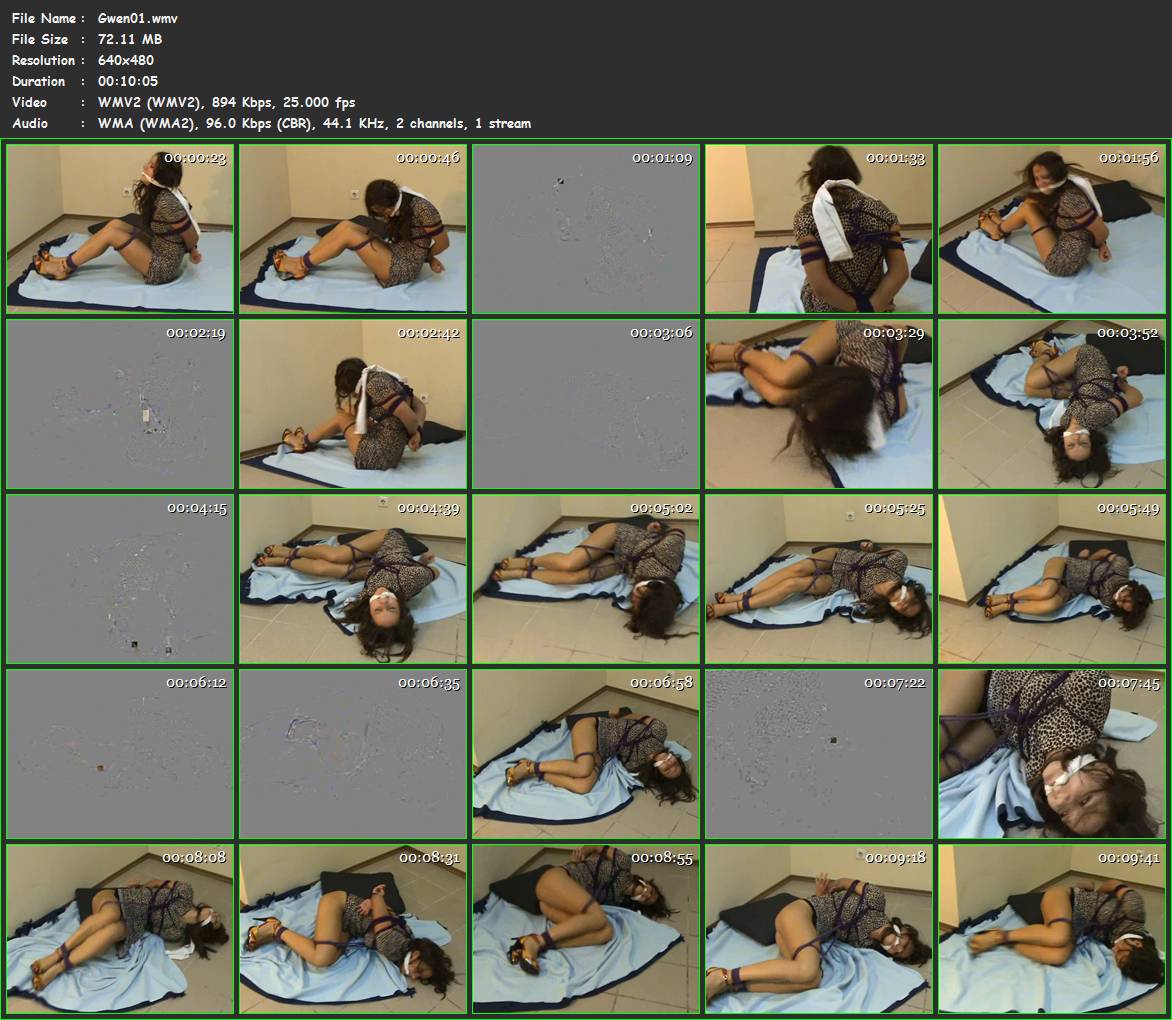Click the thumbnail marked 00:01:33

(819, 229)
